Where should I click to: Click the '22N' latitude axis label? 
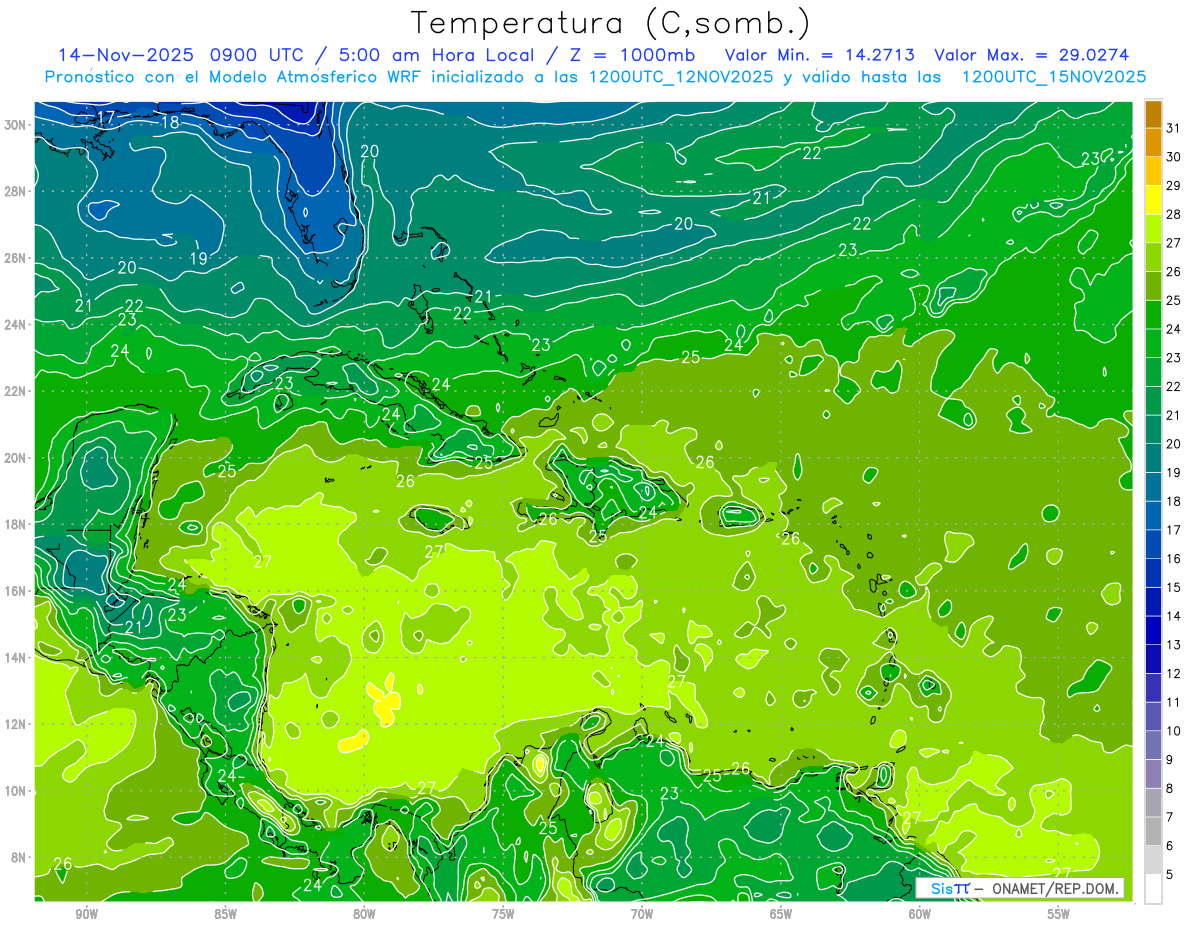coord(16,391)
